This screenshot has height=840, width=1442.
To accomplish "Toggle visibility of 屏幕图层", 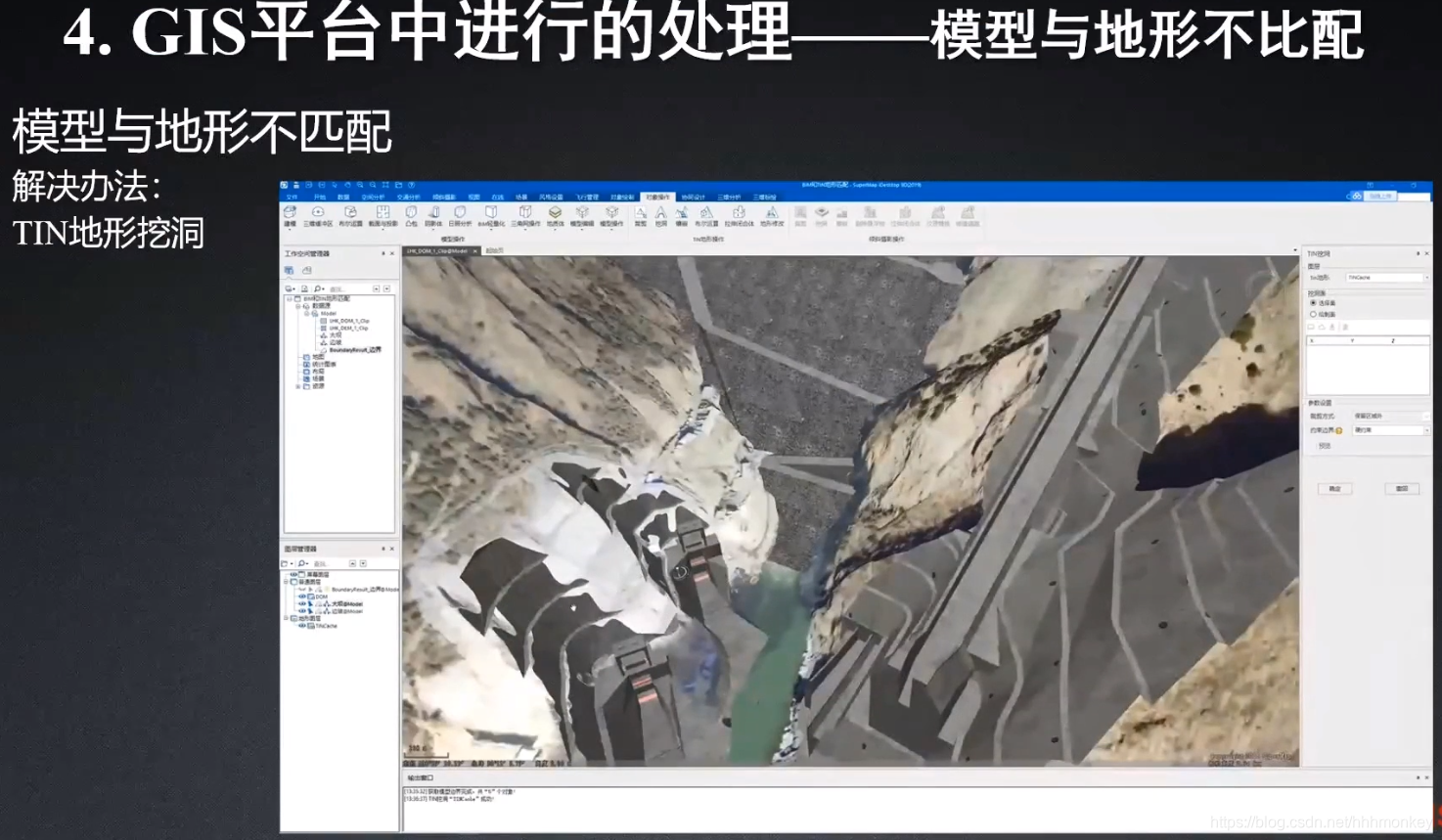I will pos(293,575).
